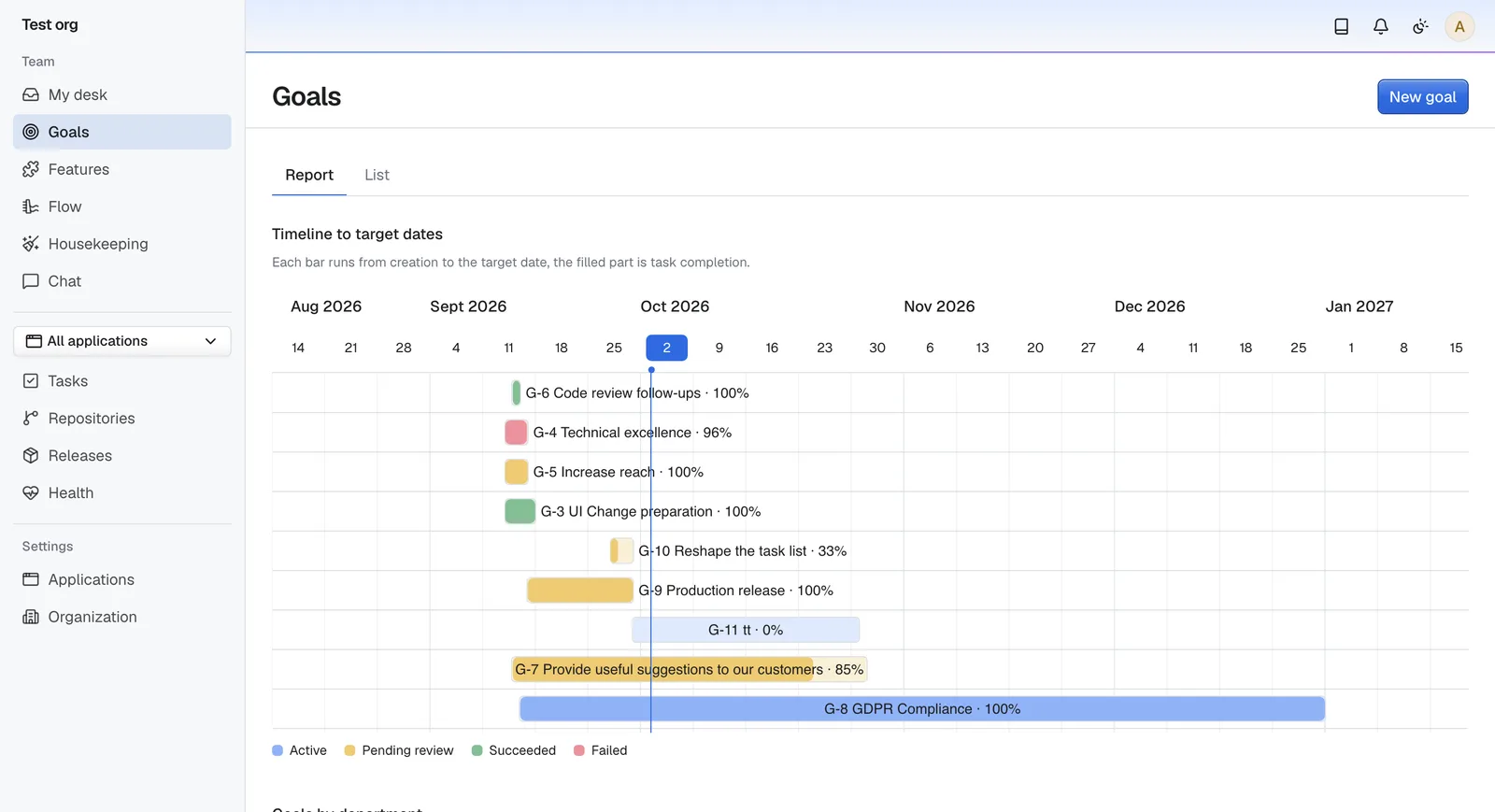Open the notifications bell
This screenshot has width=1495, height=812.
pyautogui.click(x=1380, y=26)
